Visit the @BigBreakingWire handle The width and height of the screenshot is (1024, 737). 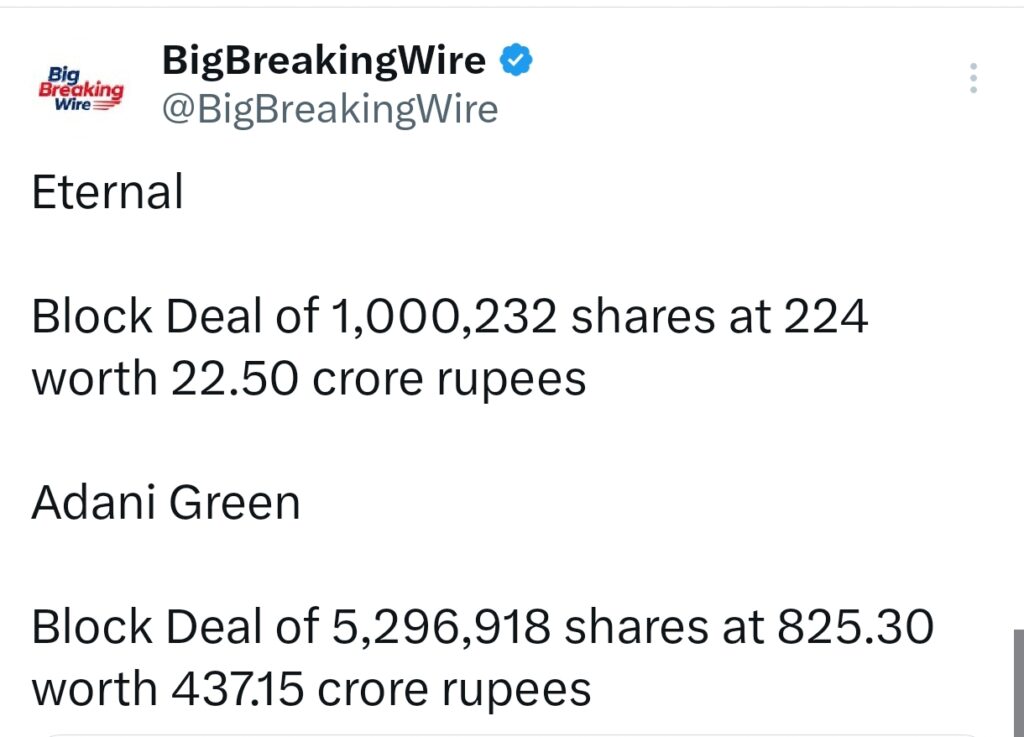(330, 108)
